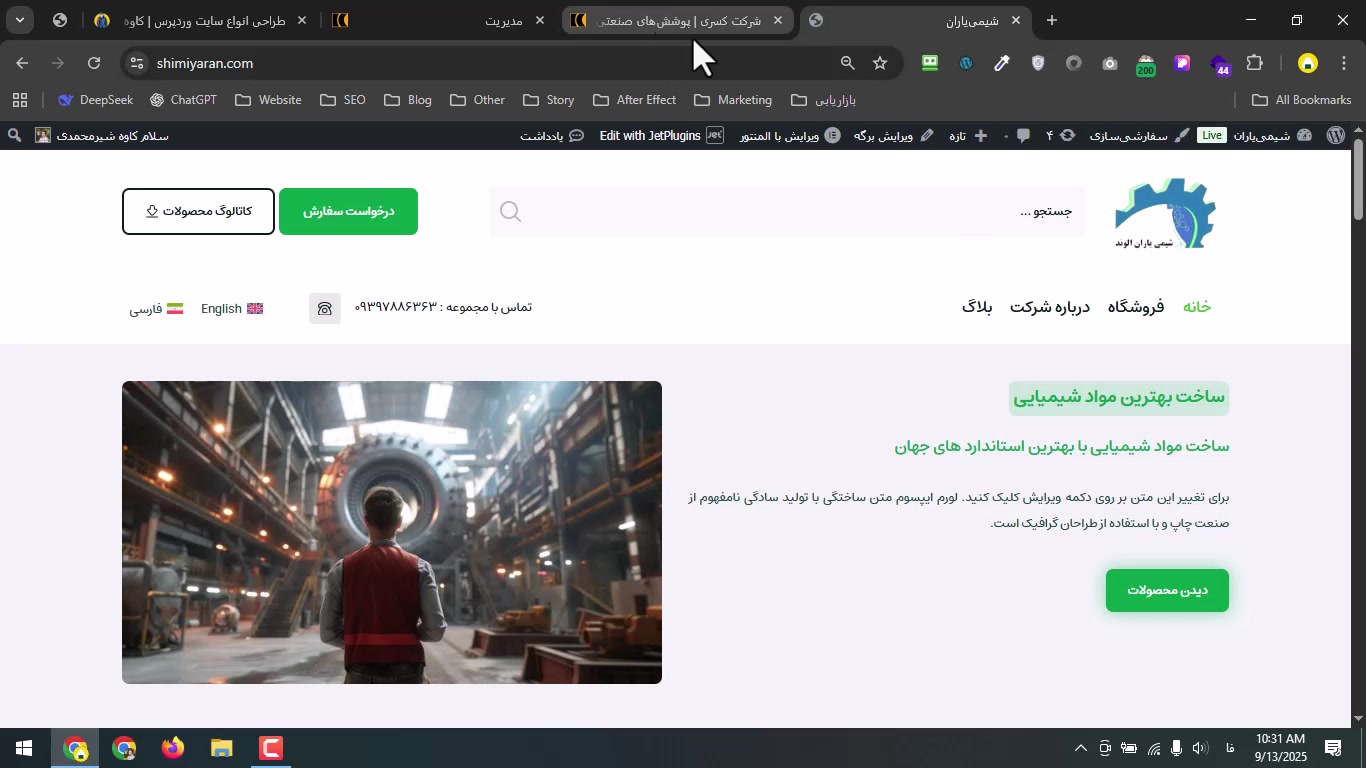Go back to the previous page
The width and height of the screenshot is (1366, 768).
pos(22,63)
